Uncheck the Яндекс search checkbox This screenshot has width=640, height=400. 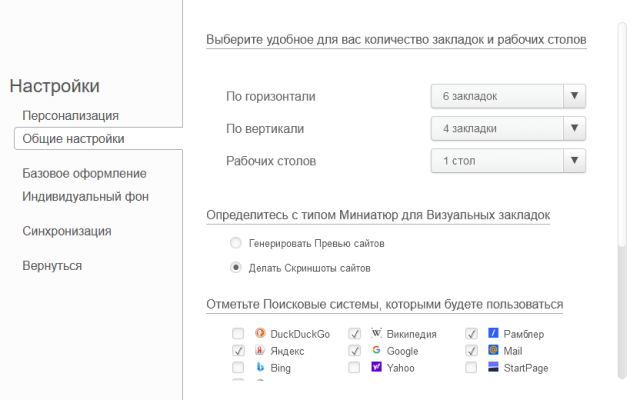point(238,351)
